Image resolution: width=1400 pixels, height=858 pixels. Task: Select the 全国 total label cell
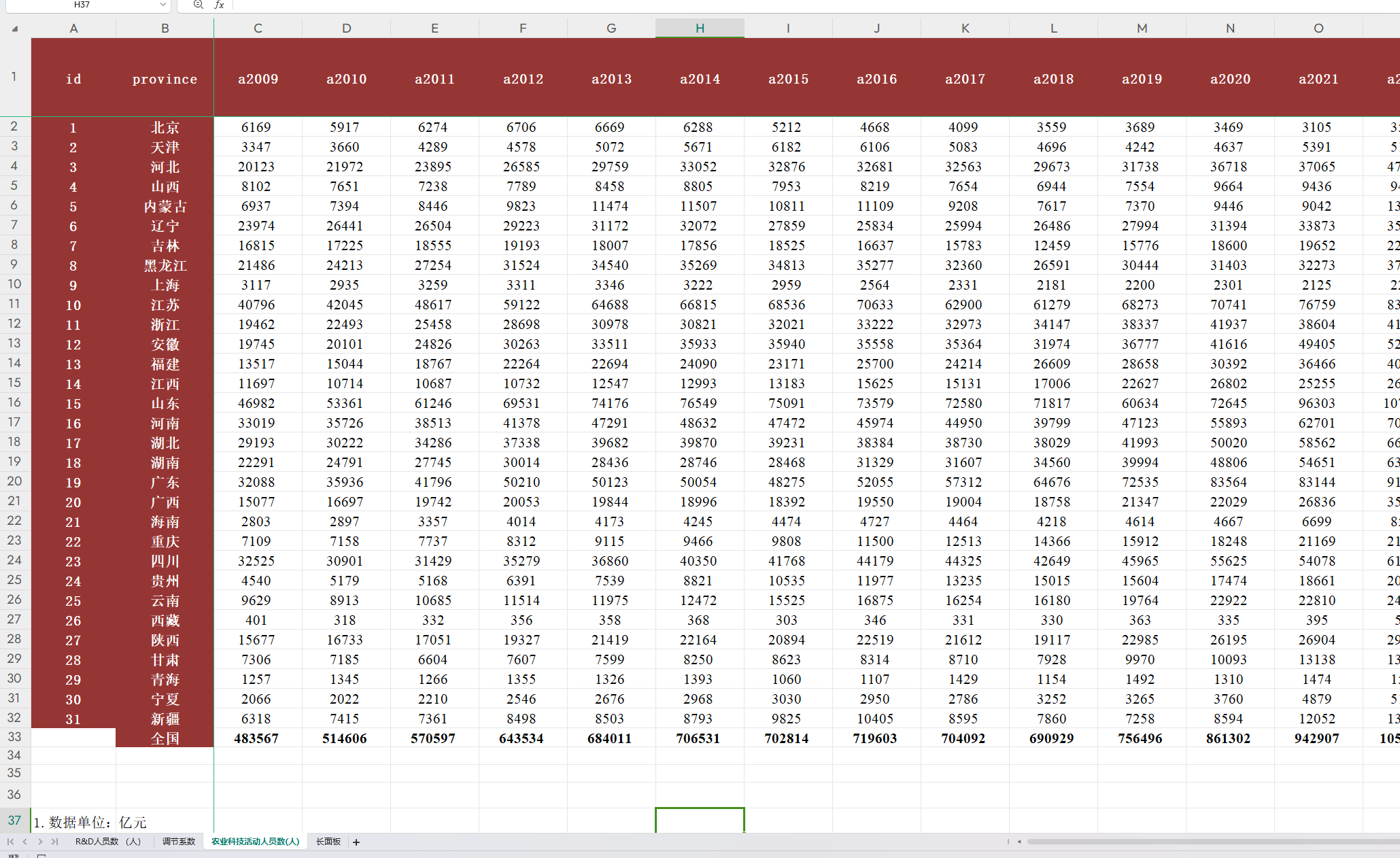(165, 738)
